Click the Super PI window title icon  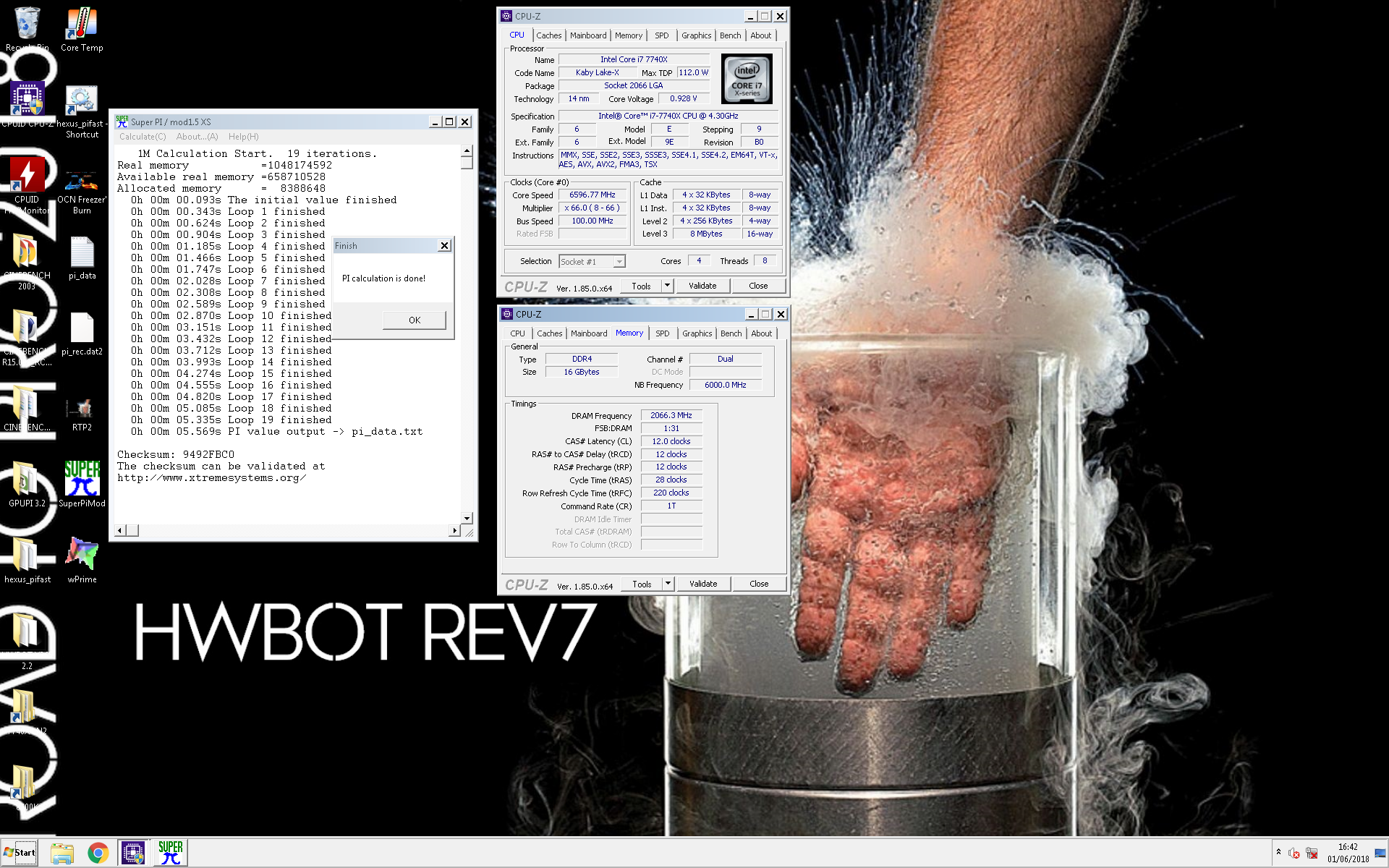pyautogui.click(x=122, y=122)
